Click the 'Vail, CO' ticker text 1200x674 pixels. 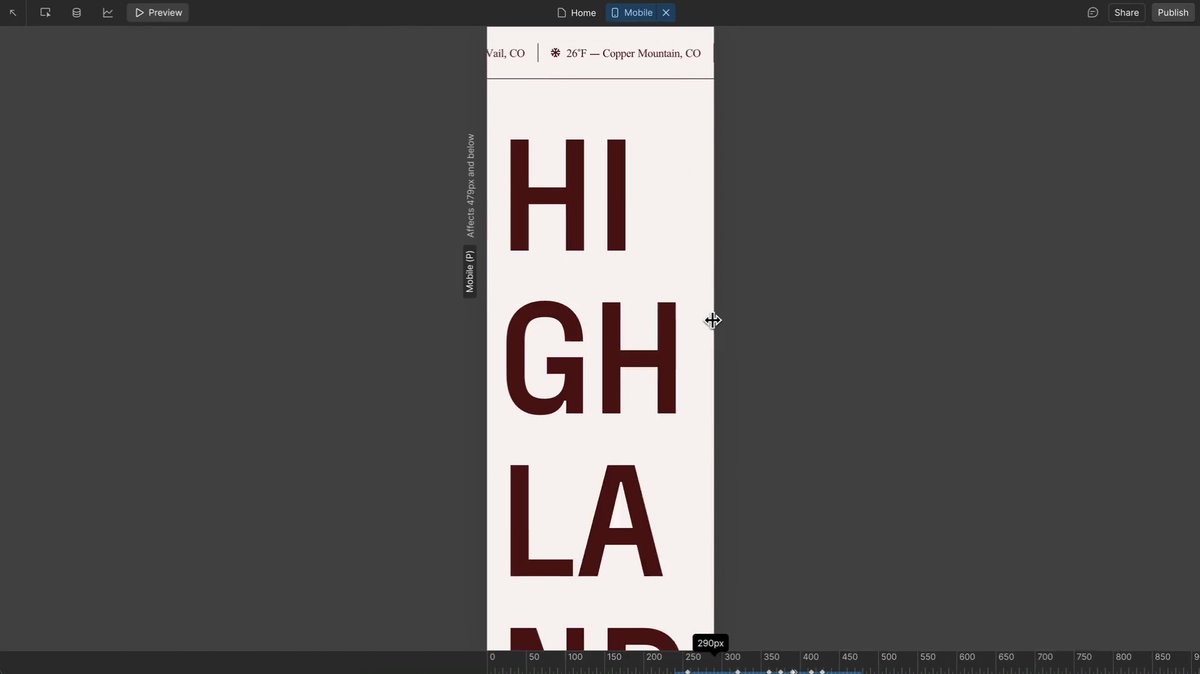pyautogui.click(x=506, y=54)
